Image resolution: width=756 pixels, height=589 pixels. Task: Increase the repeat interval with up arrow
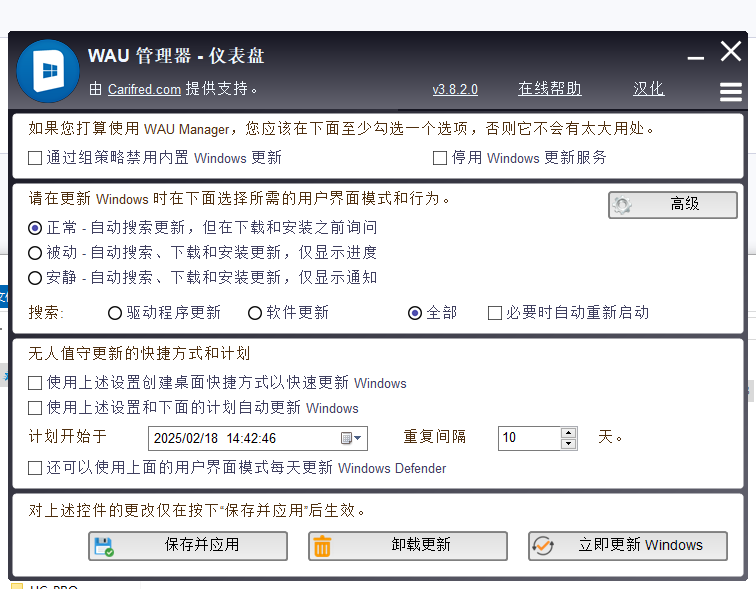coord(569,432)
